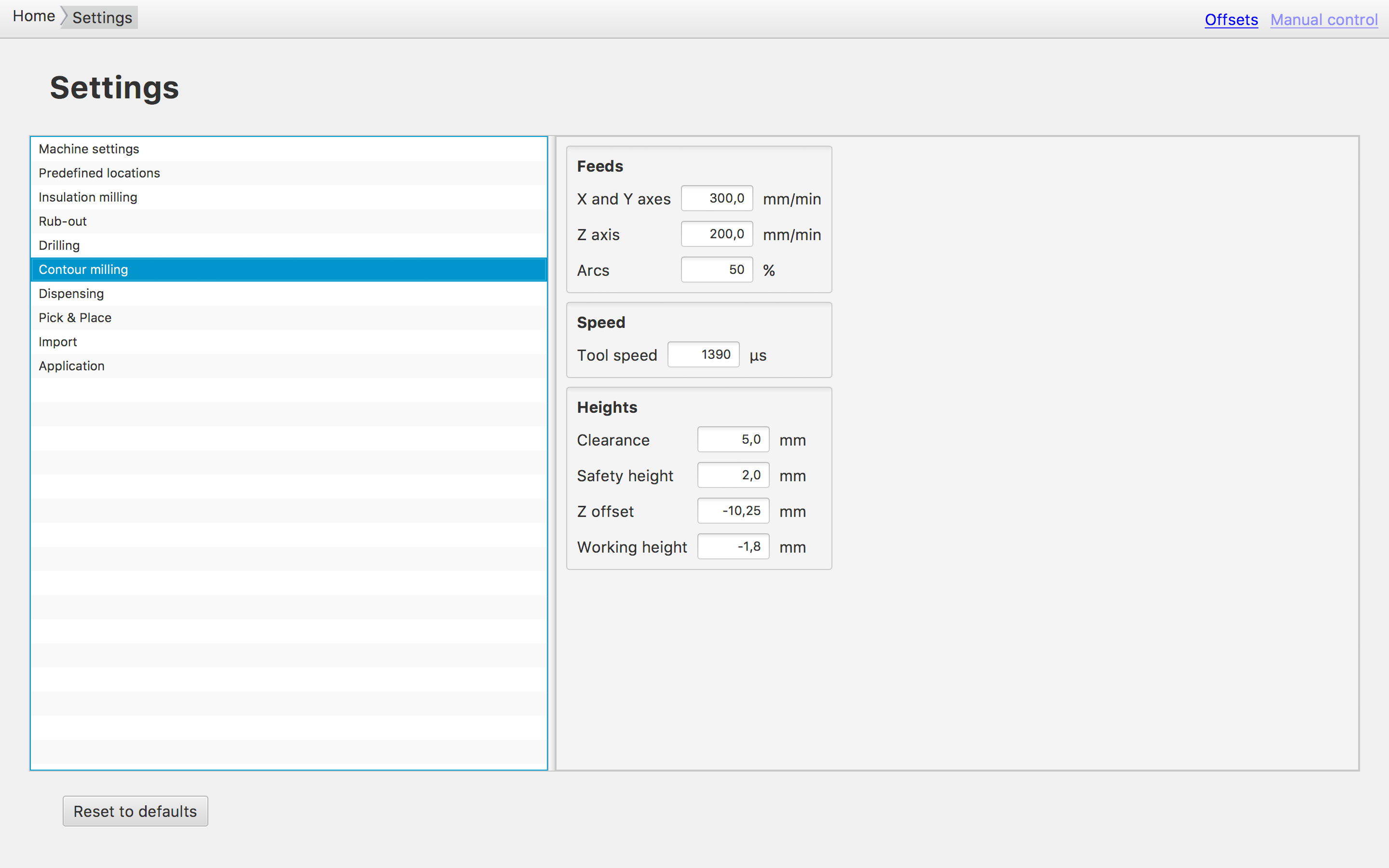The image size is (1389, 868).
Task: Open the Manual control link
Action: click(1323, 19)
